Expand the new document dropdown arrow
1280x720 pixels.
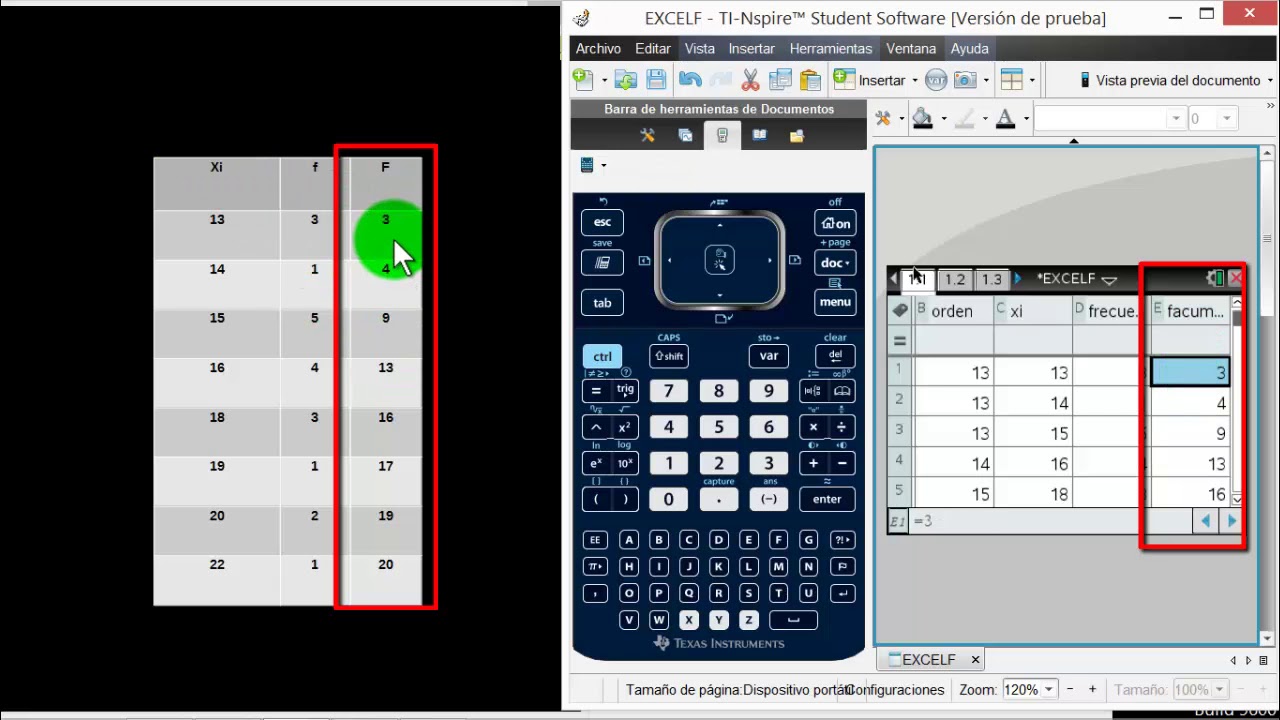pos(603,81)
